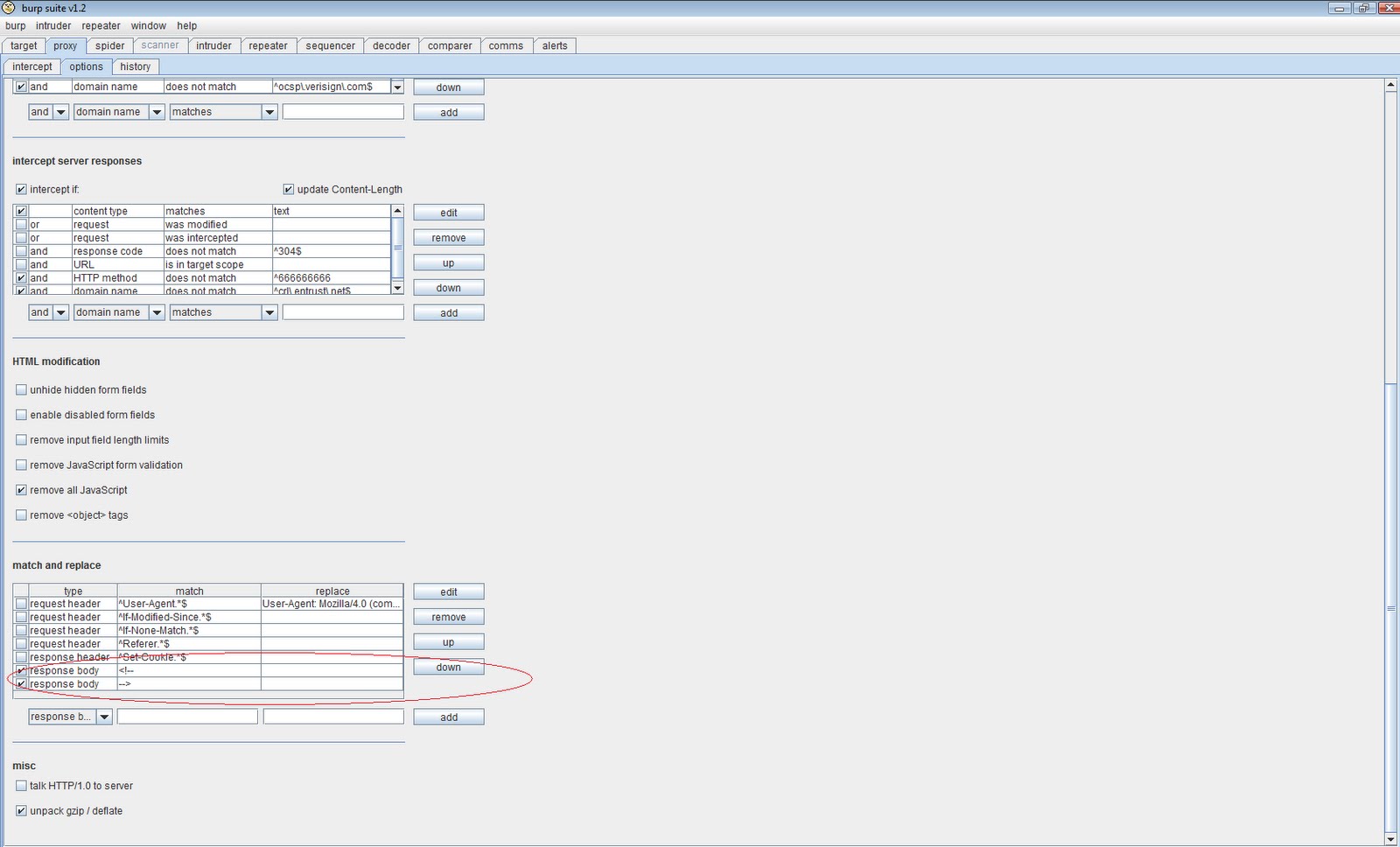Select the Set-Cookie response header row
The image size is (1400, 847).
(208, 657)
